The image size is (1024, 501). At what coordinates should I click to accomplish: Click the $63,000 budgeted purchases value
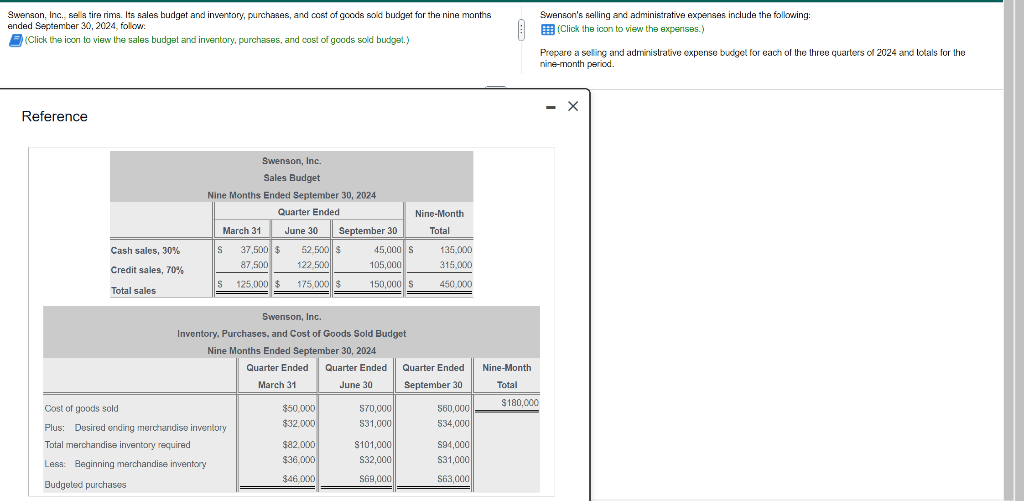(453, 479)
